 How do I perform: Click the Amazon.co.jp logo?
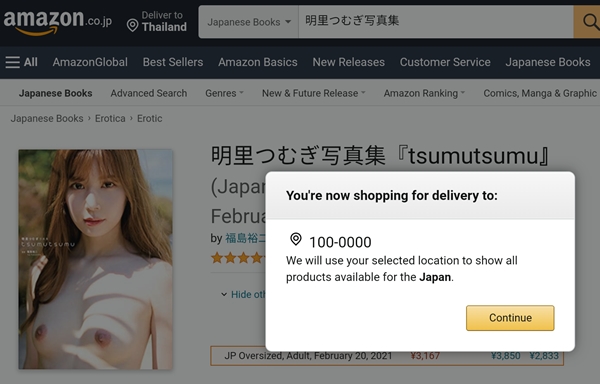[x=57, y=22]
